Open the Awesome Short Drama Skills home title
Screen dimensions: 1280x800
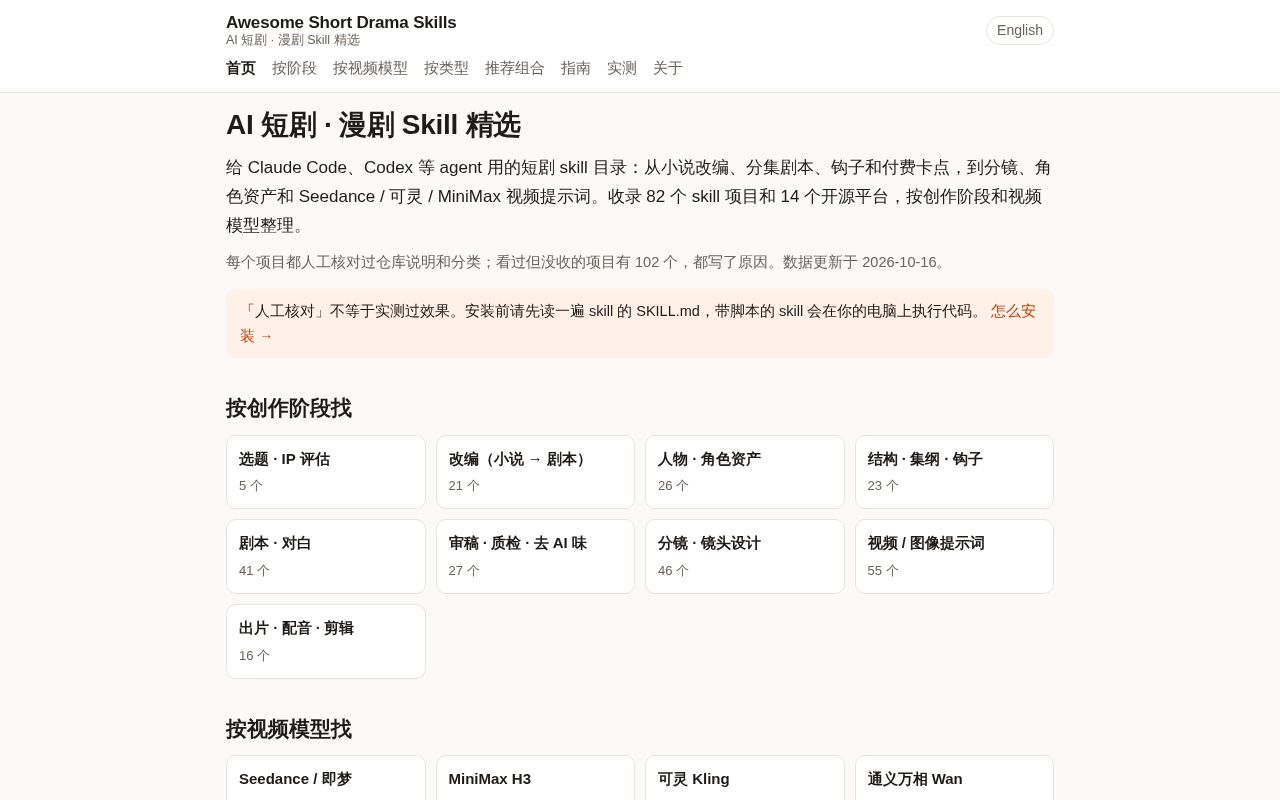point(341,22)
